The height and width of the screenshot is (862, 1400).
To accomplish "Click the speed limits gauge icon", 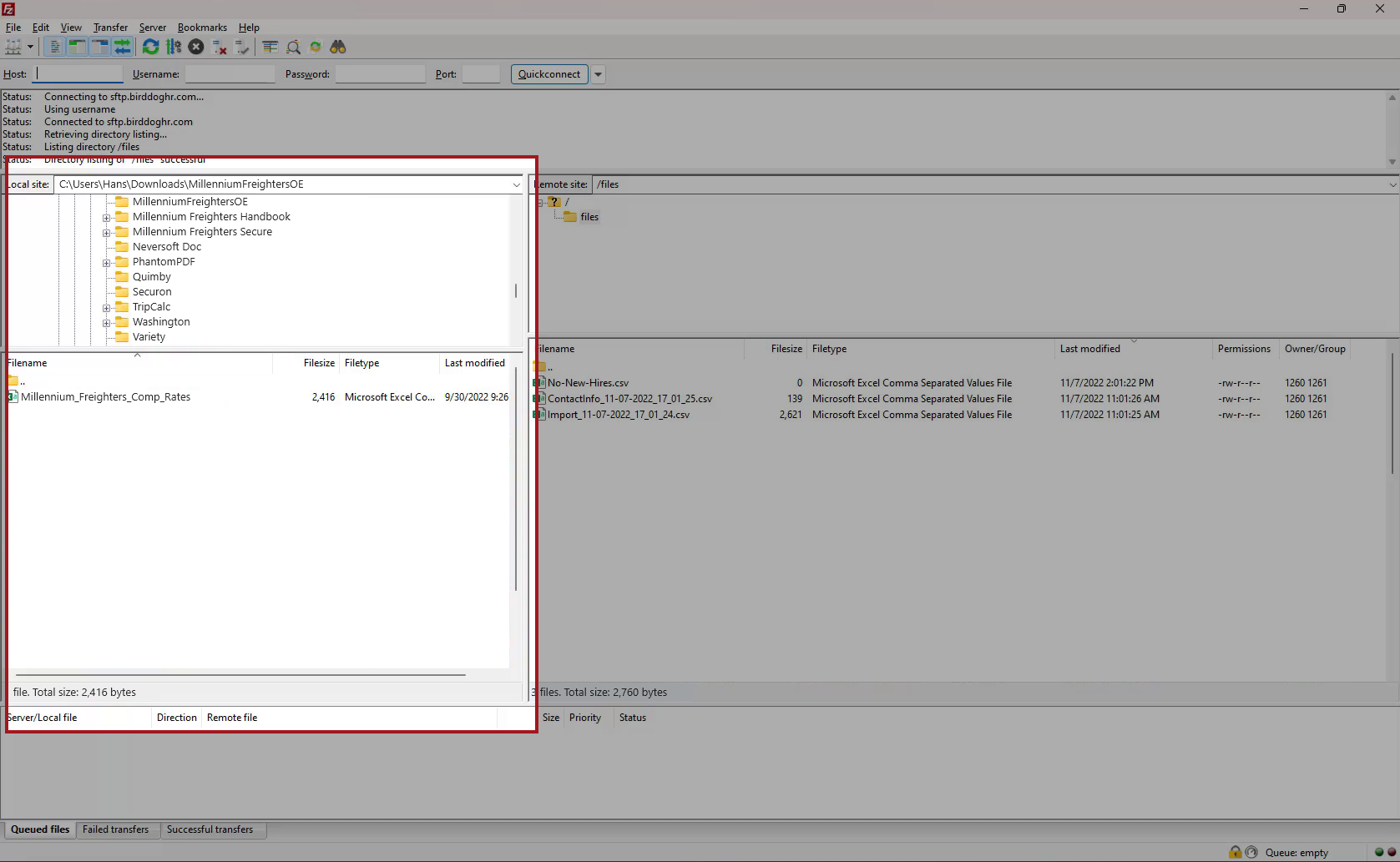I will (x=1251, y=852).
